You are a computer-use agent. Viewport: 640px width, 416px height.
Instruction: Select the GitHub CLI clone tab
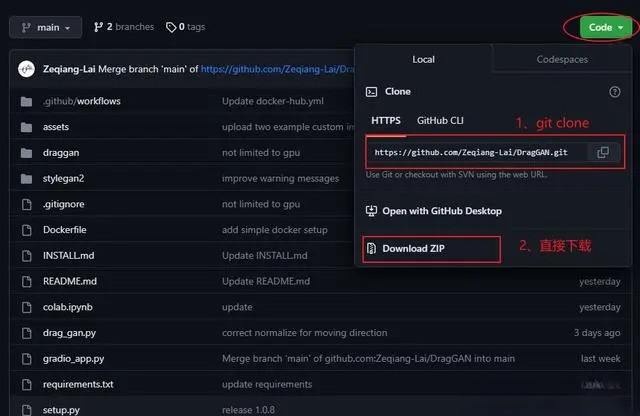tap(440, 121)
